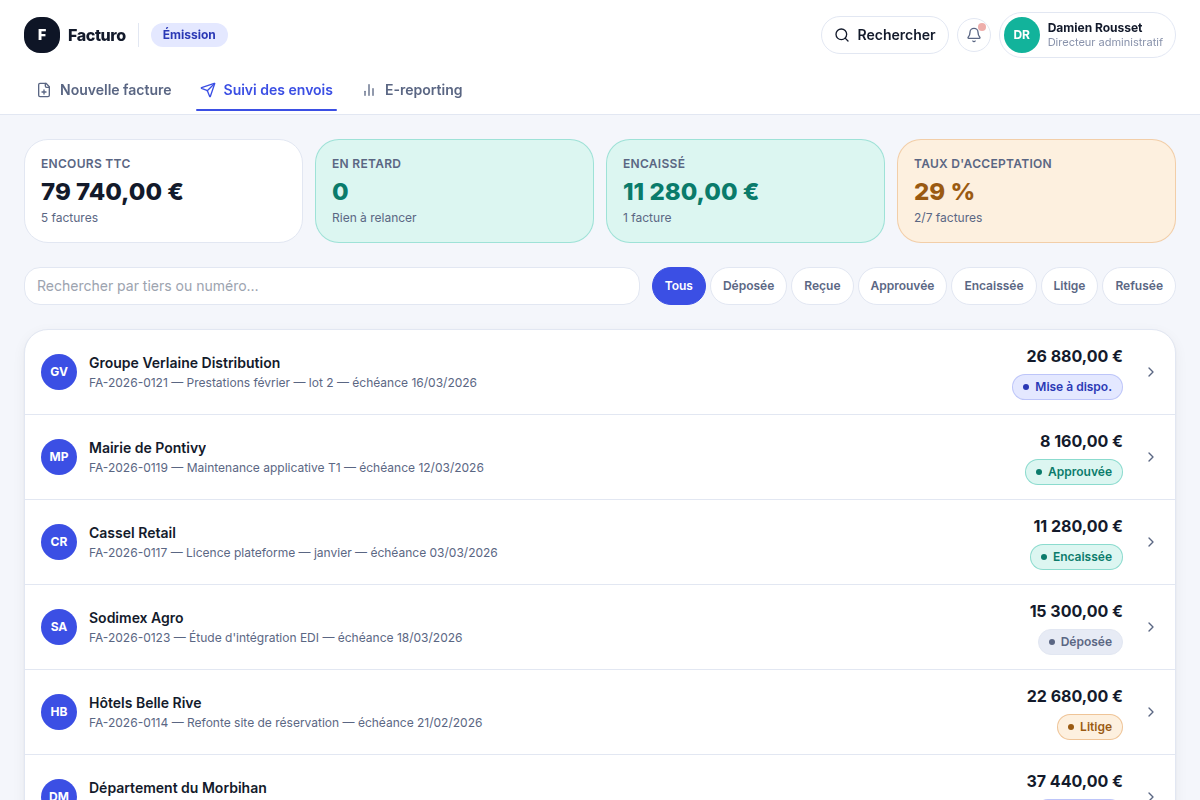Click the Mise à dispo. status badge

click(x=1067, y=387)
